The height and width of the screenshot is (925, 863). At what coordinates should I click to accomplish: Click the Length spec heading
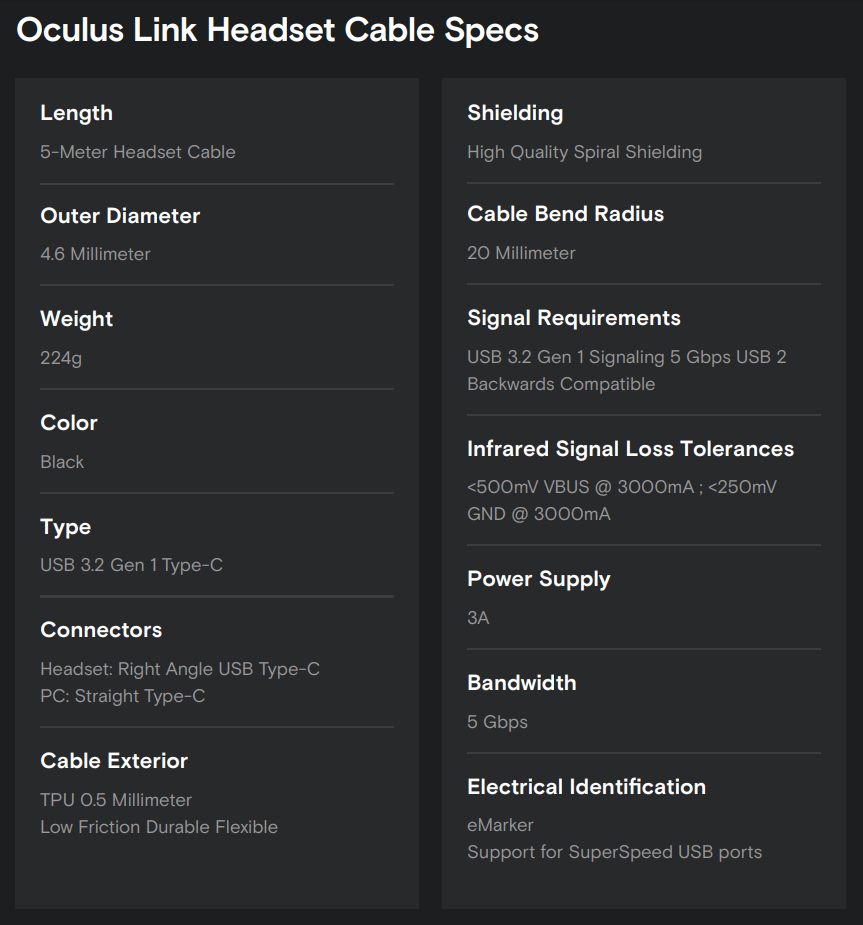[76, 113]
